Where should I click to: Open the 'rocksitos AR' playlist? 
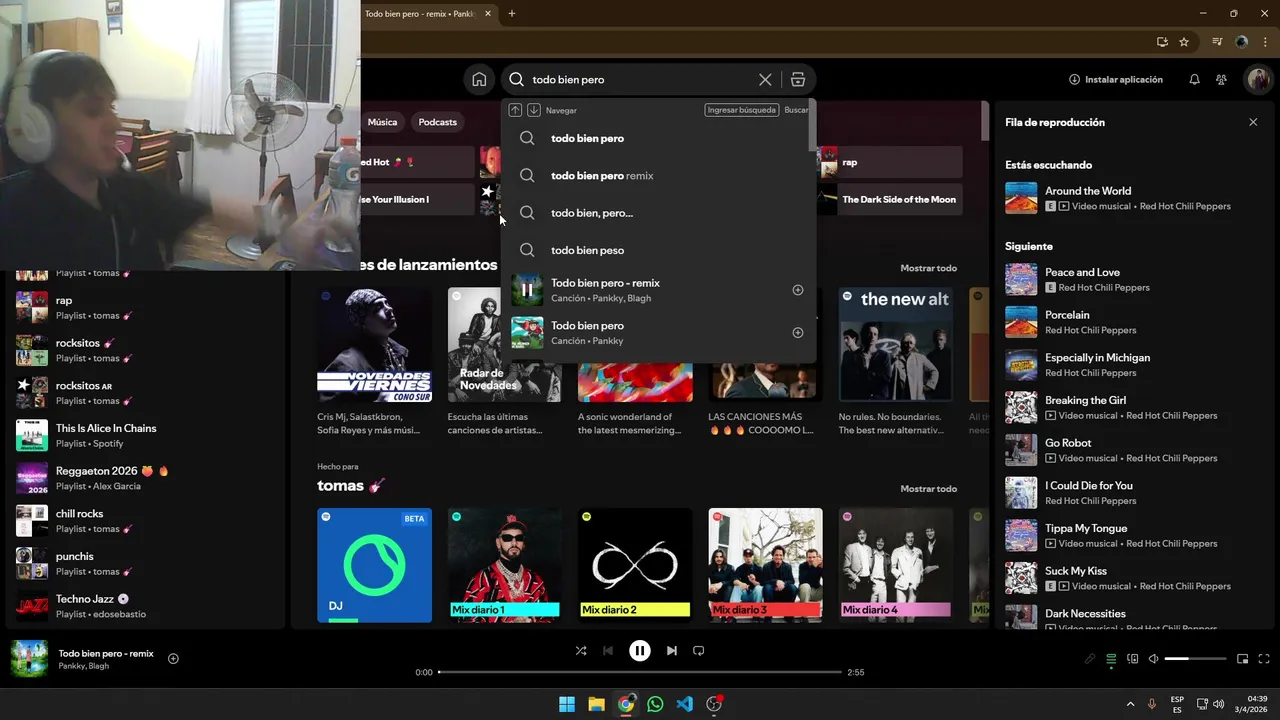pos(145,393)
